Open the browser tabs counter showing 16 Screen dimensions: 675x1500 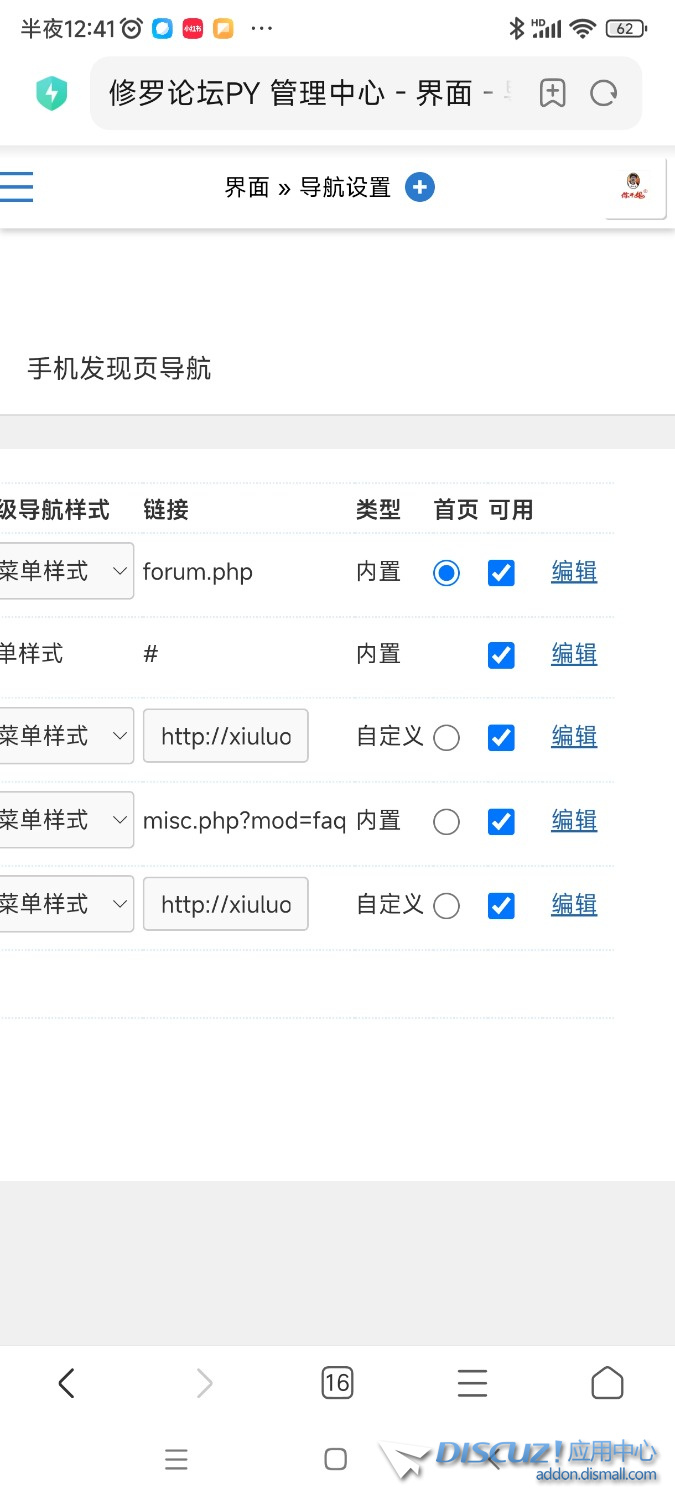pos(337,1383)
